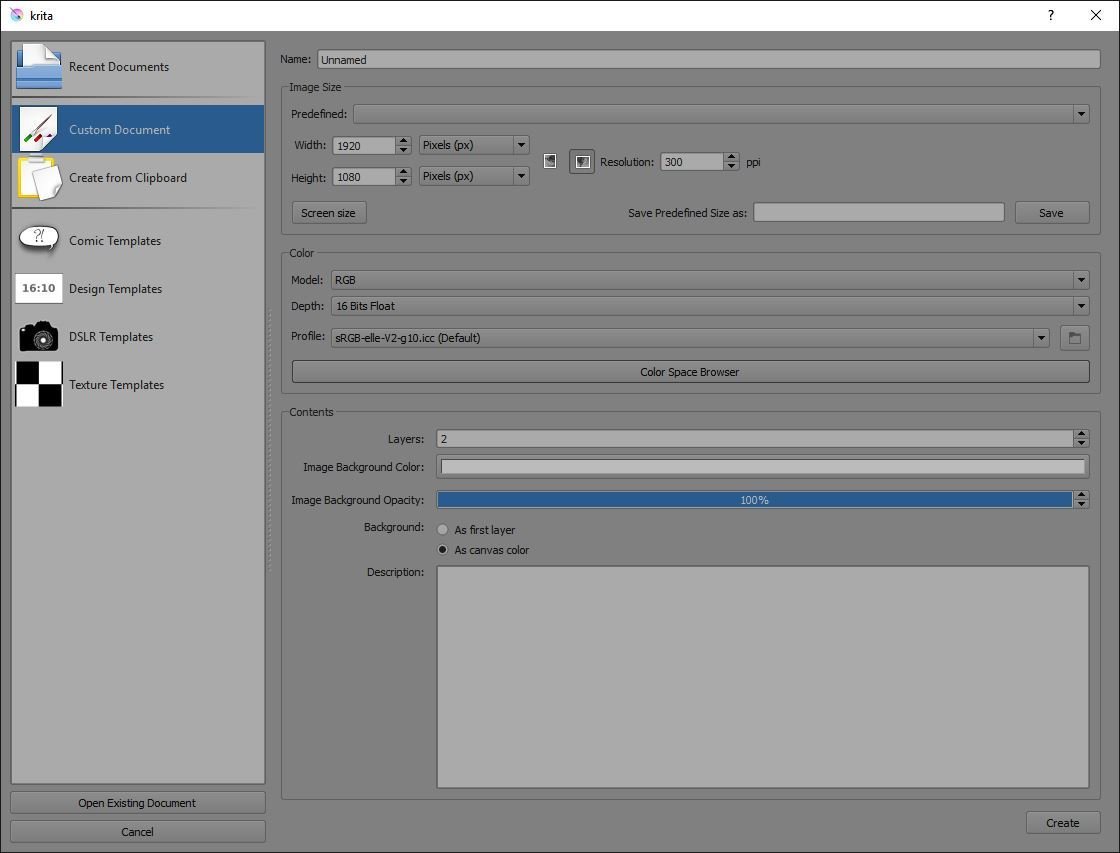This screenshot has width=1120, height=853.
Task: Open Comic Templates section
Action: click(138, 240)
